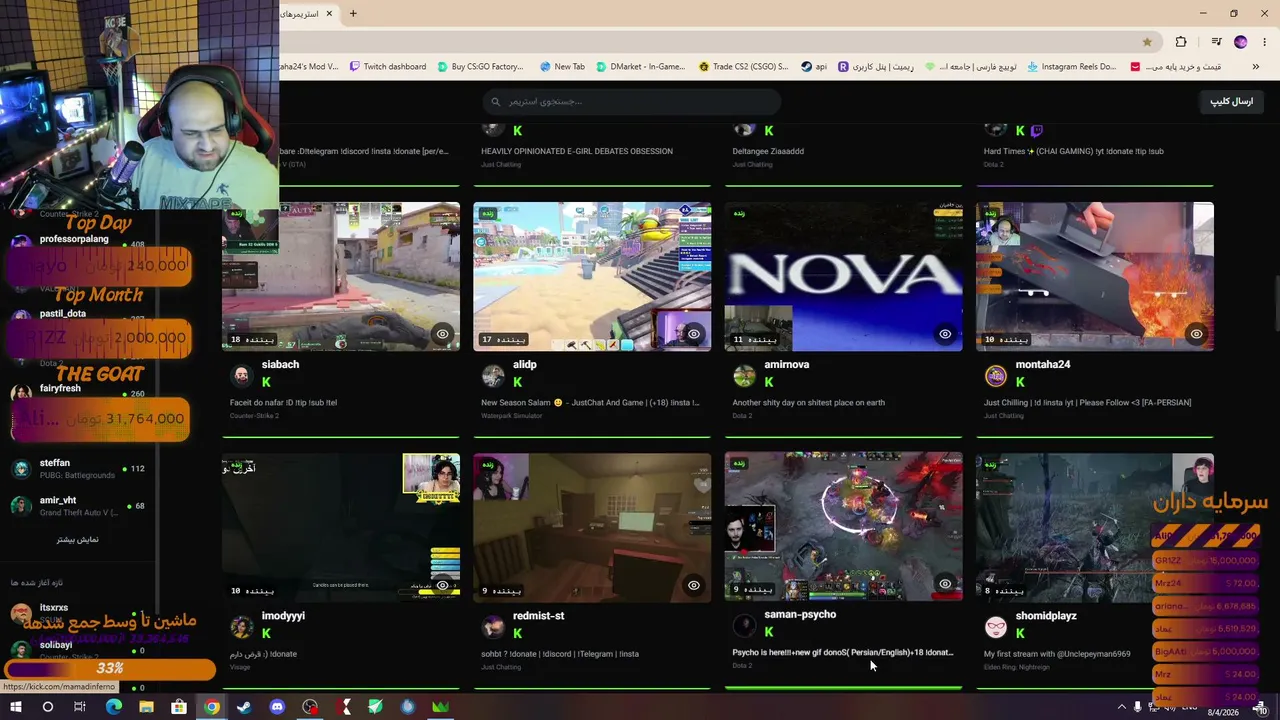The height and width of the screenshot is (720, 1280).
Task: Click the alidp channel name
Action: pos(525,365)
